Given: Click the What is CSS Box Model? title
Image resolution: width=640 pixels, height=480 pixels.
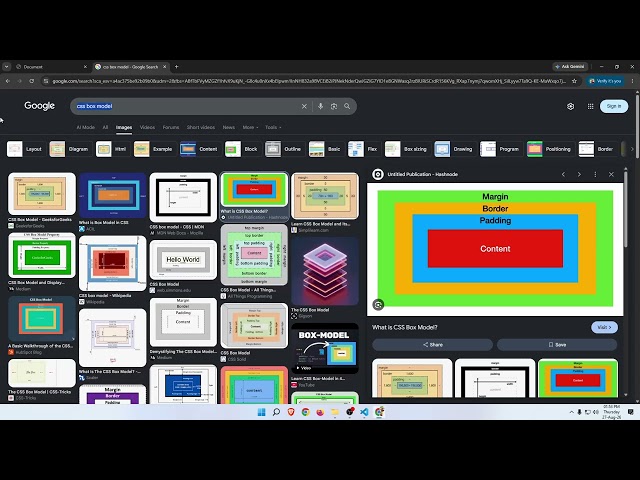Looking at the screenshot, I should [404, 327].
